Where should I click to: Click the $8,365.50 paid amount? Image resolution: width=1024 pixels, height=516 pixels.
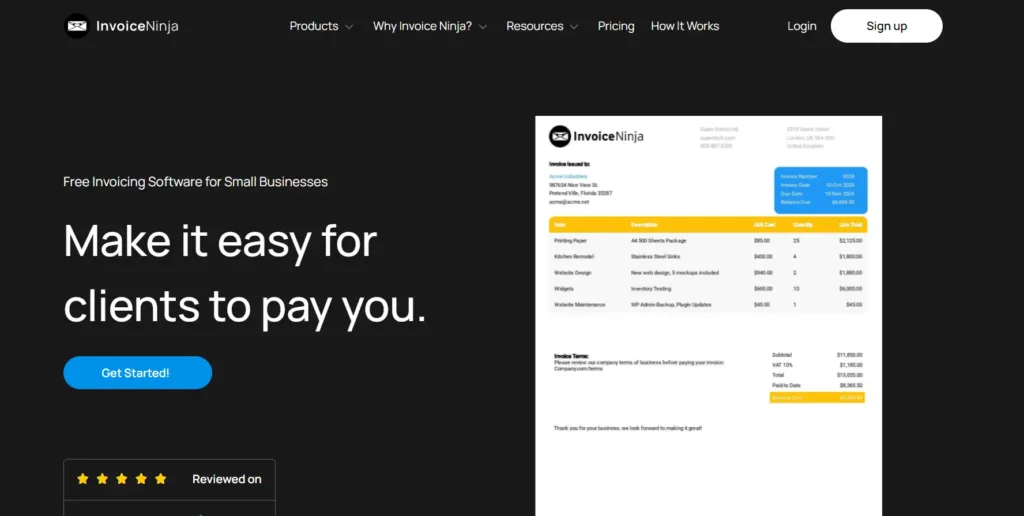click(851, 385)
